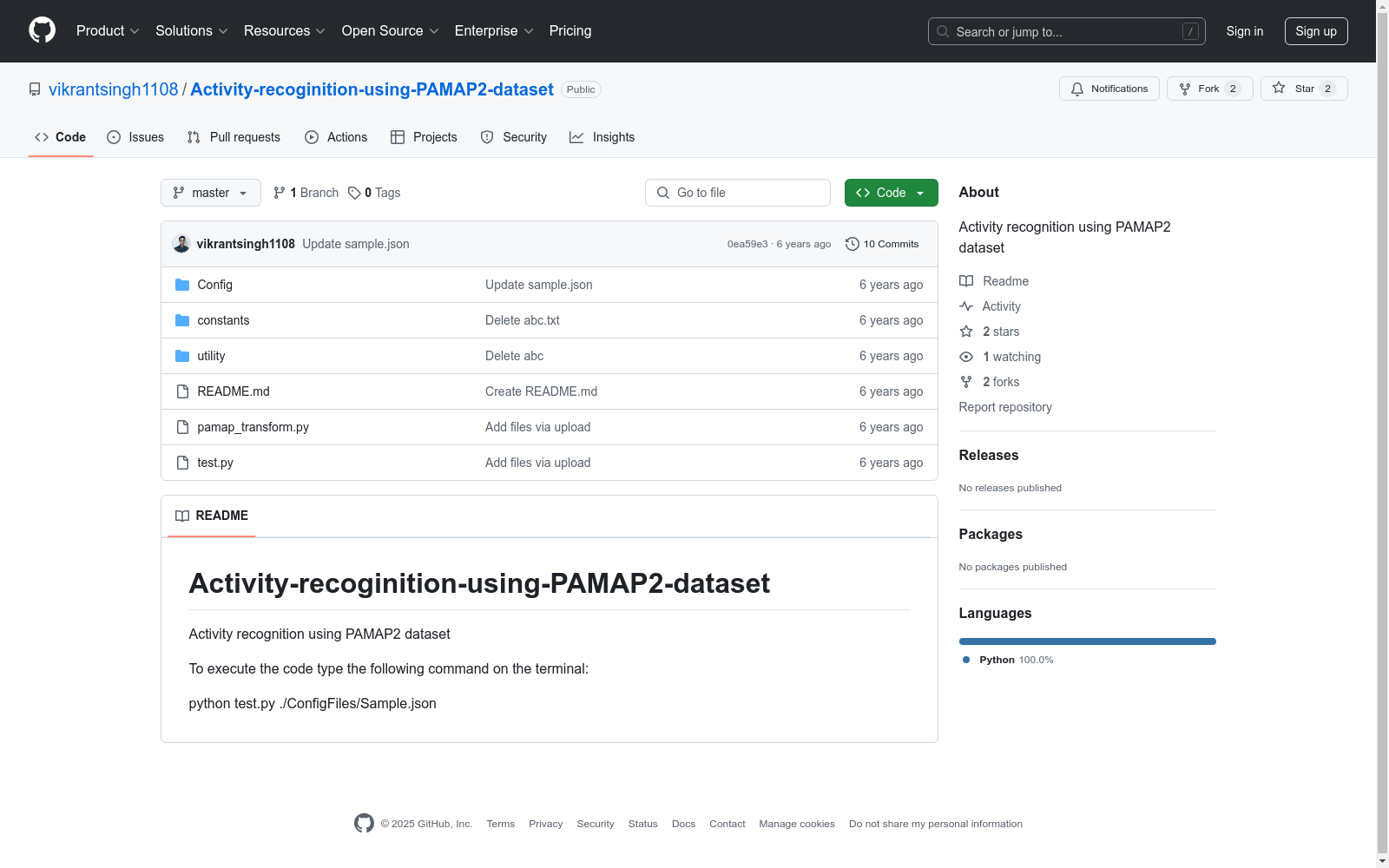Open the green Code dropdown

coord(891,193)
